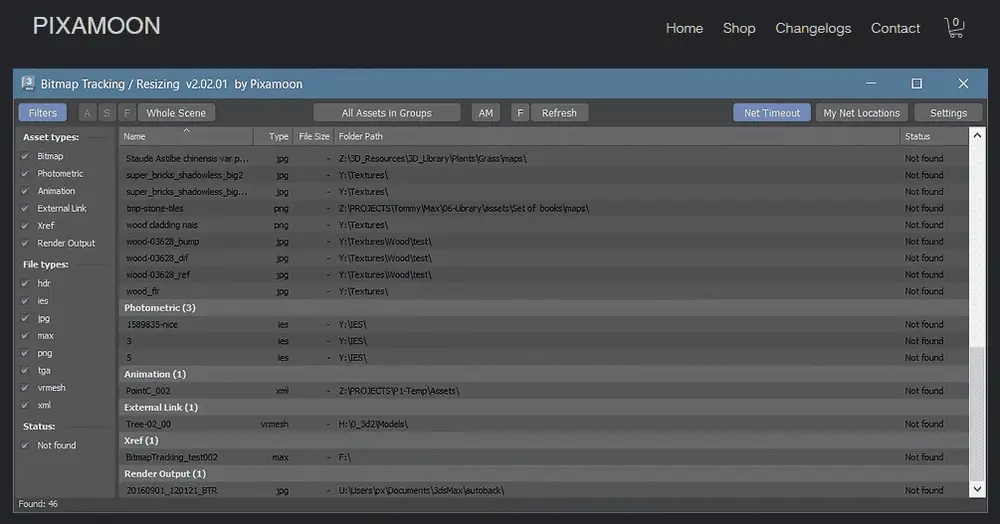Screen dimensions: 1000x524
Task: Toggle the png file type checkbox
Action: (x=25, y=353)
